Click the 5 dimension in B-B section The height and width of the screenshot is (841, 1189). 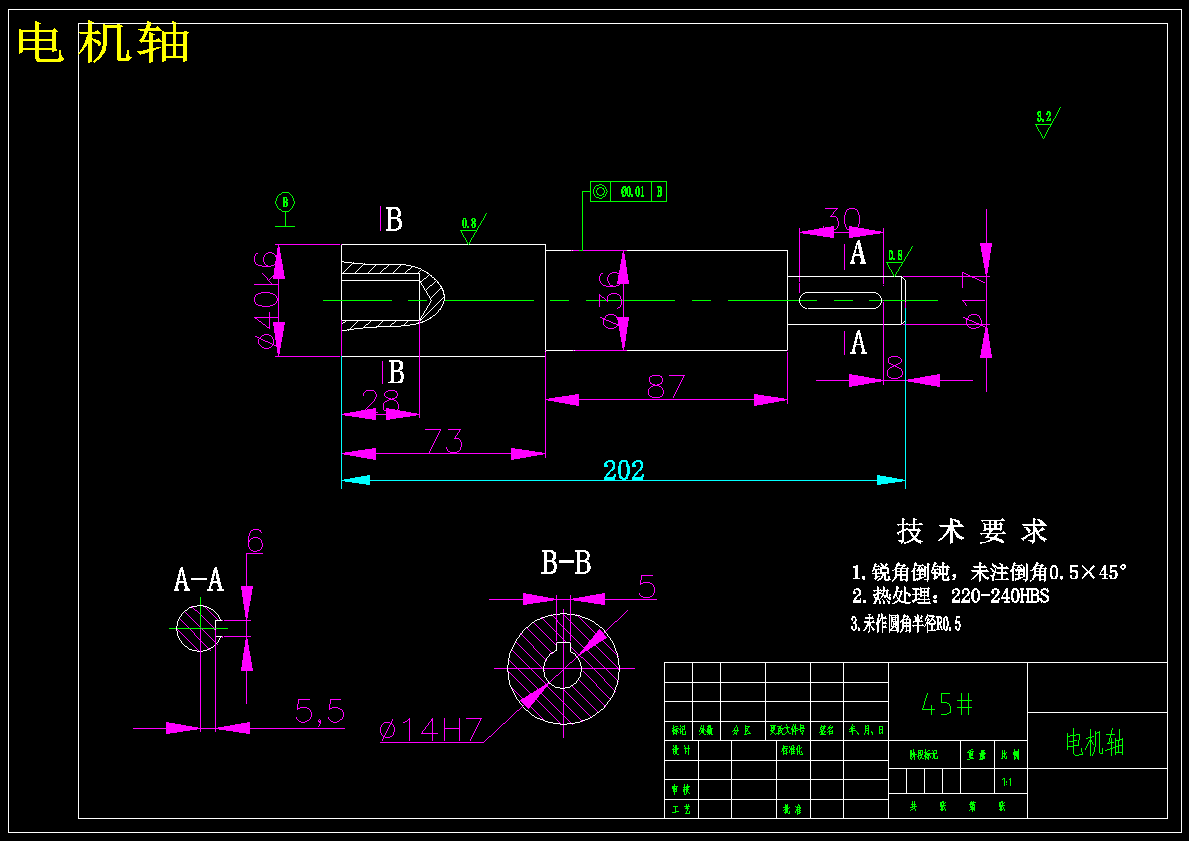click(x=647, y=586)
